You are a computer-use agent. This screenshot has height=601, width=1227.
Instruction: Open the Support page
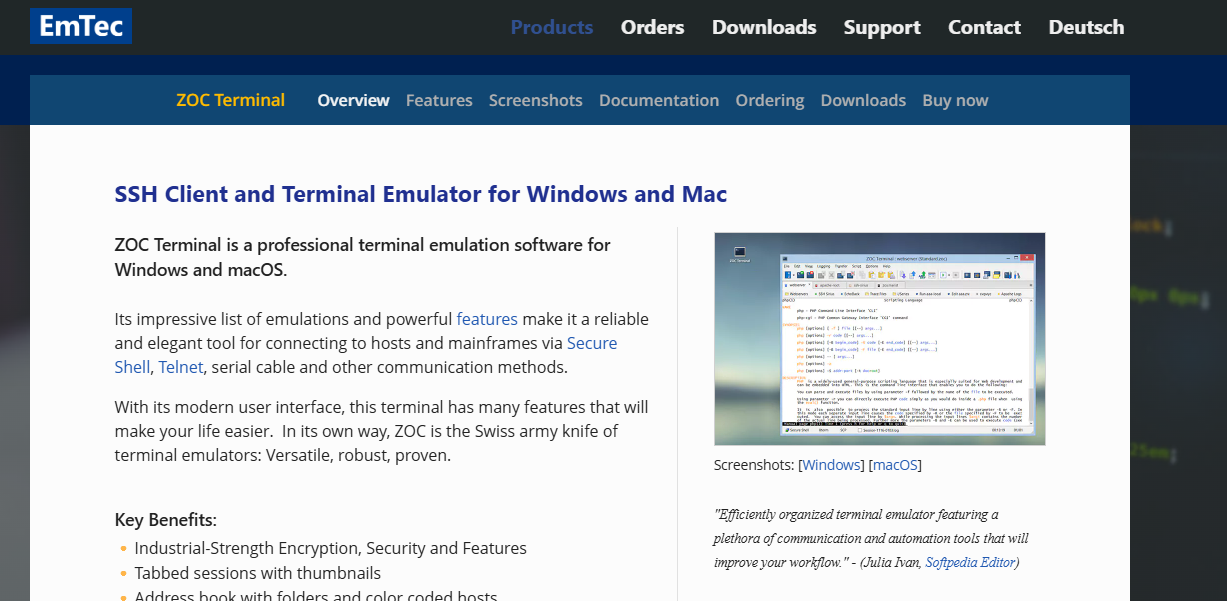coord(881,27)
